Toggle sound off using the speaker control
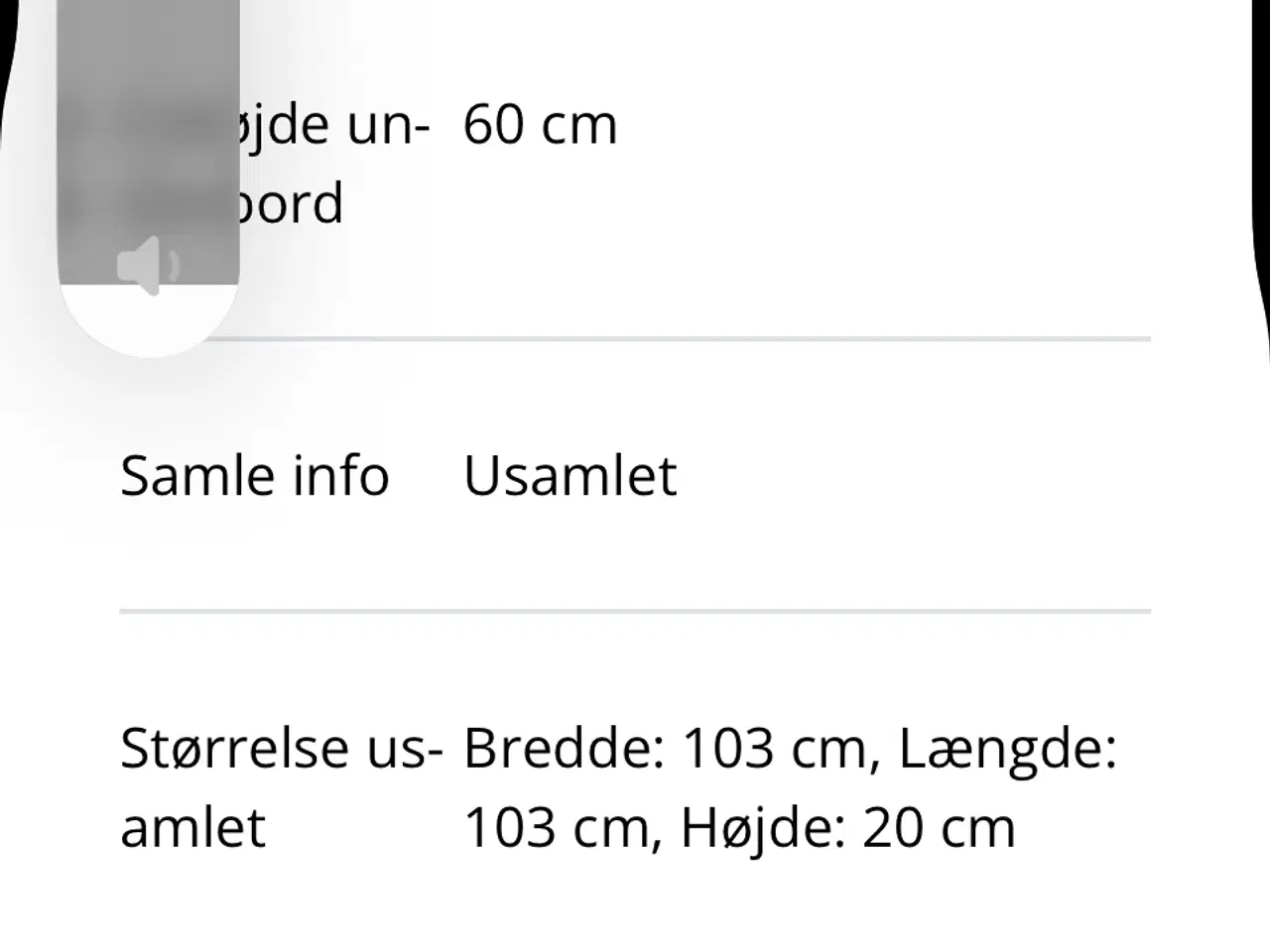The width and height of the screenshot is (1270, 952). pos(147,262)
